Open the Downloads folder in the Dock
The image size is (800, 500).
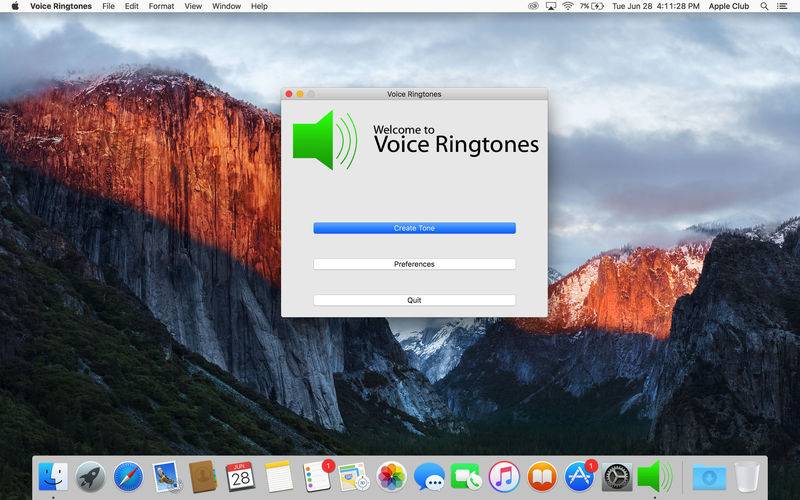pos(709,477)
